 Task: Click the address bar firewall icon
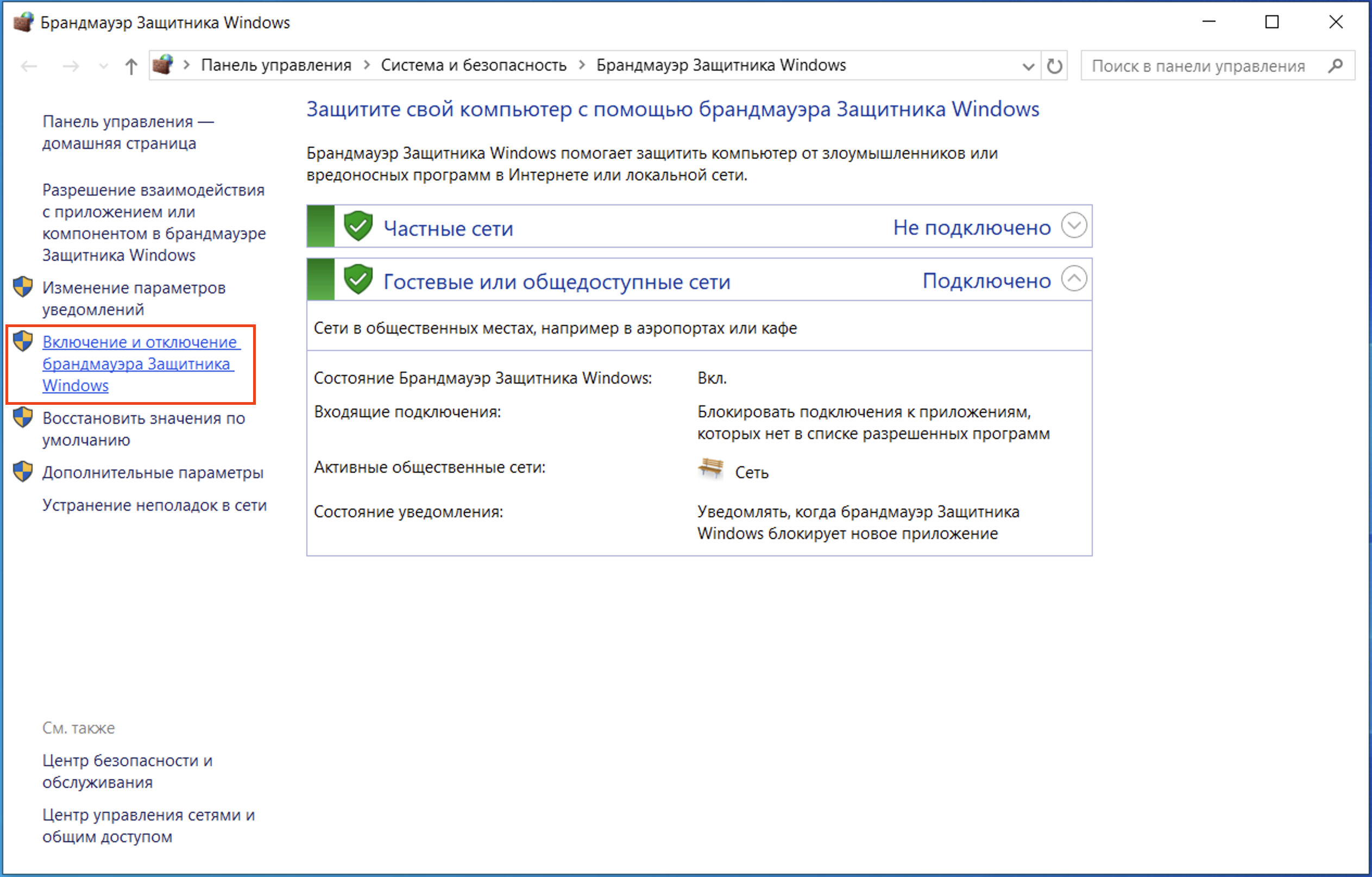coord(163,65)
